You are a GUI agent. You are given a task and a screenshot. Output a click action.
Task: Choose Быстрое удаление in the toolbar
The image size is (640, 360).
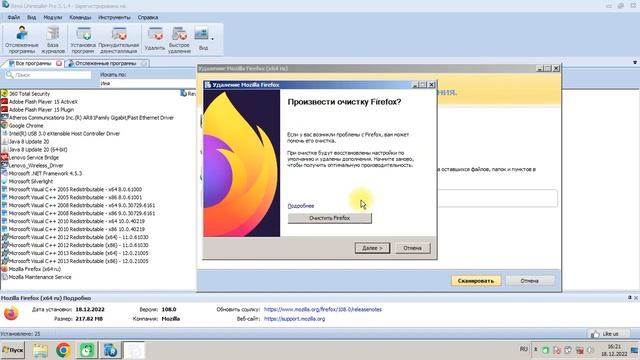(179, 40)
